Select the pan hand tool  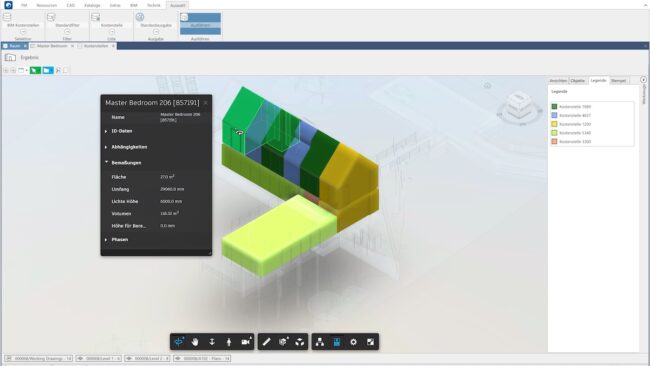195,342
